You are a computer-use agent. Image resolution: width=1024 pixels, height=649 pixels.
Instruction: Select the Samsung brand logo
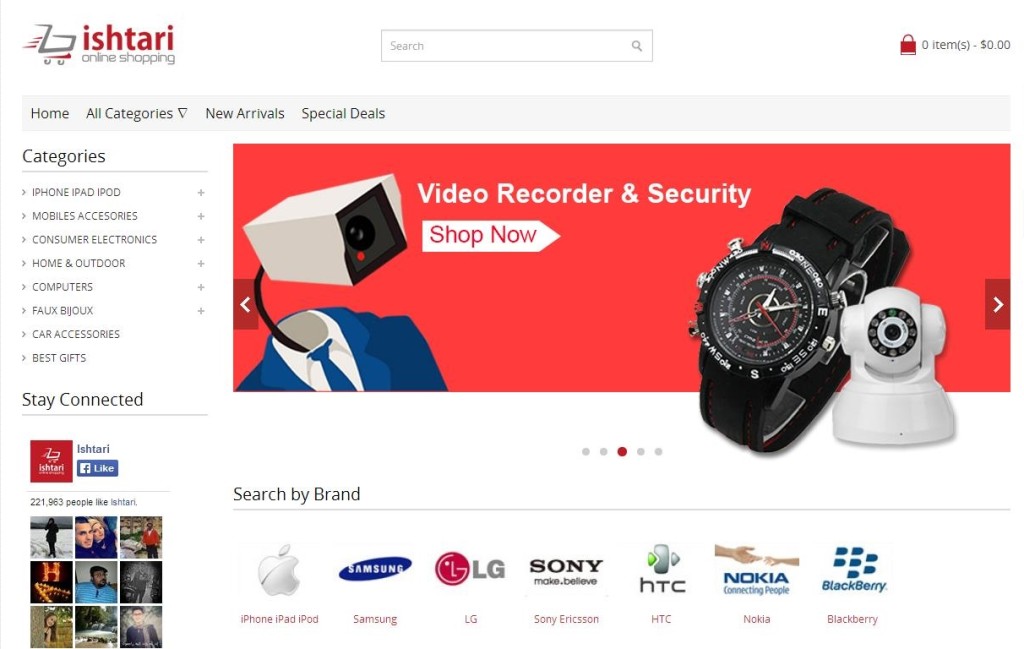[375, 569]
